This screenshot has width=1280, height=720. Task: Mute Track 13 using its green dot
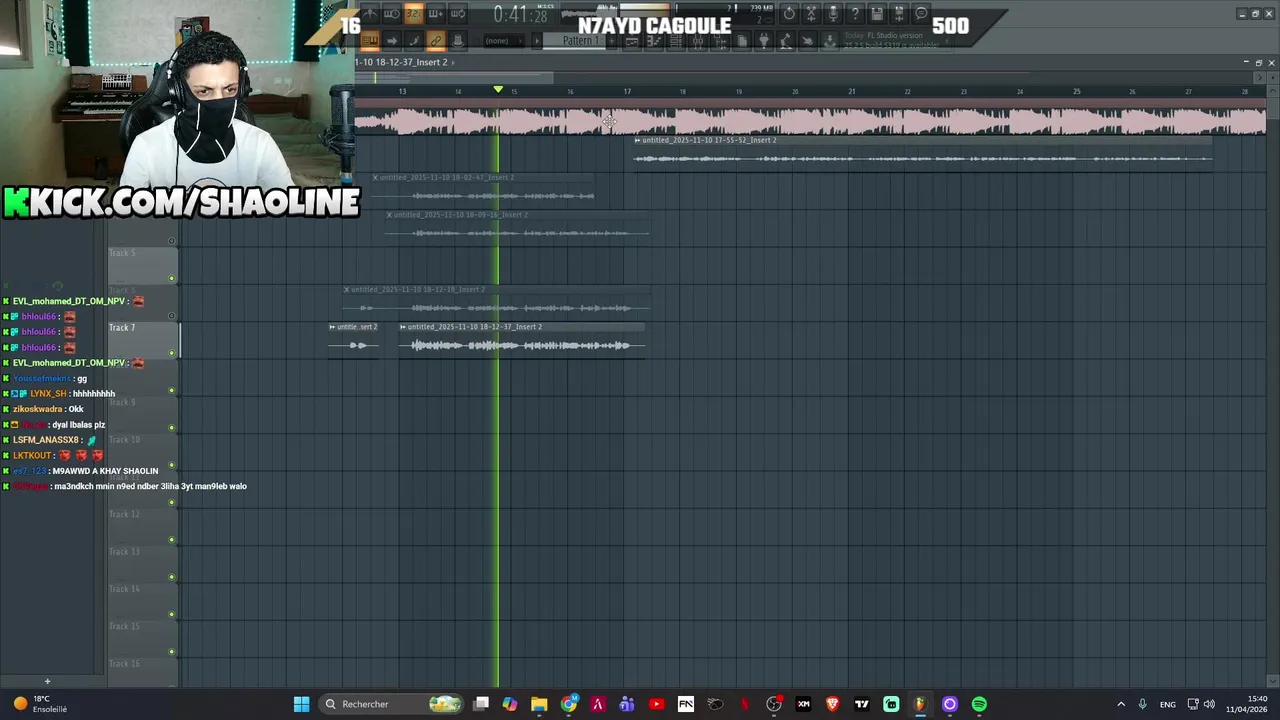[x=172, y=577]
